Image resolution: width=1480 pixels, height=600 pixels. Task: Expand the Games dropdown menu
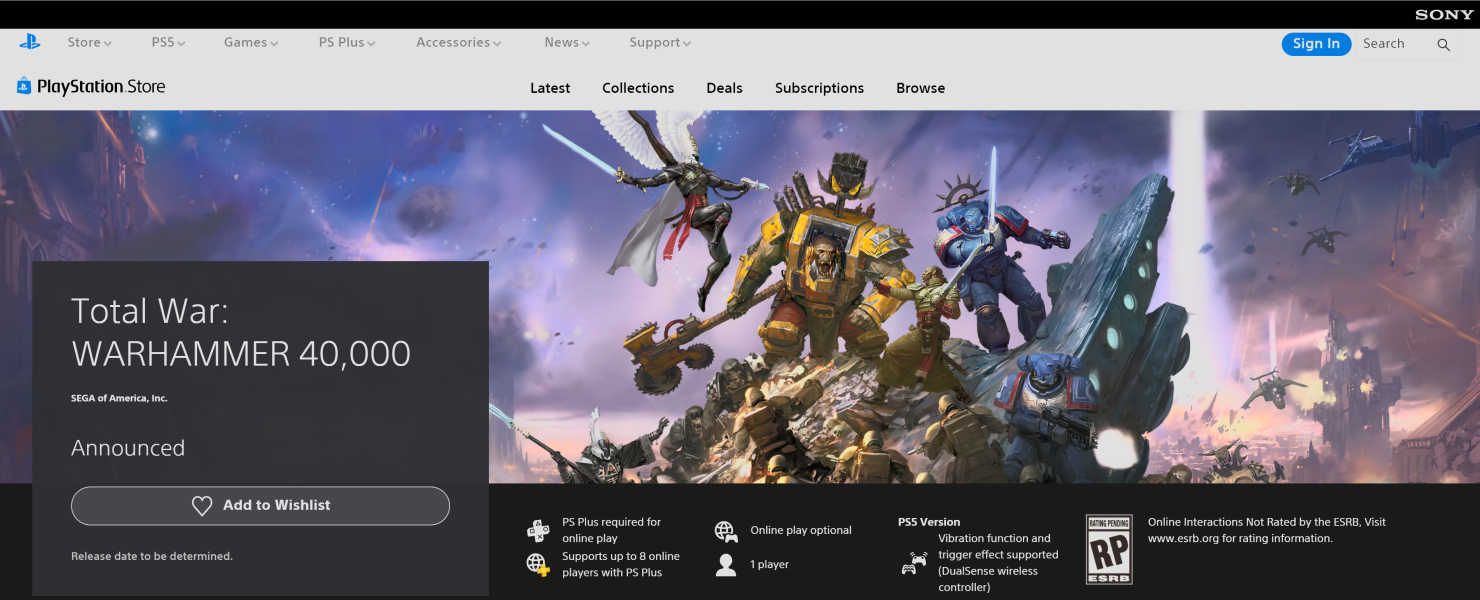pos(251,43)
